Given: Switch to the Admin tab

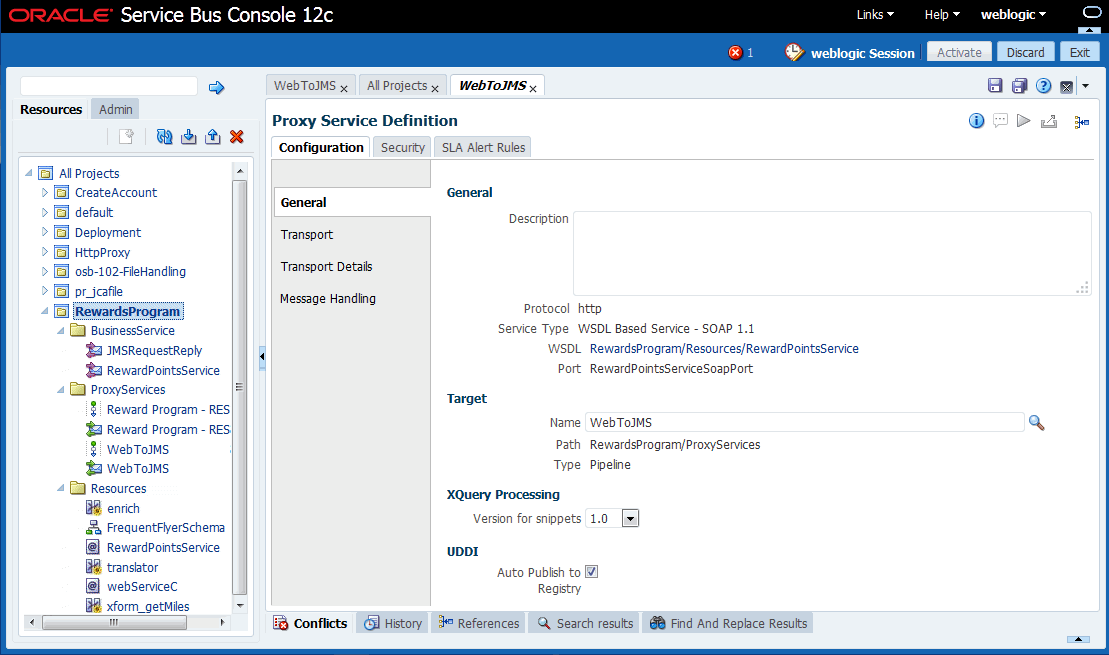Looking at the screenshot, I should [115, 110].
